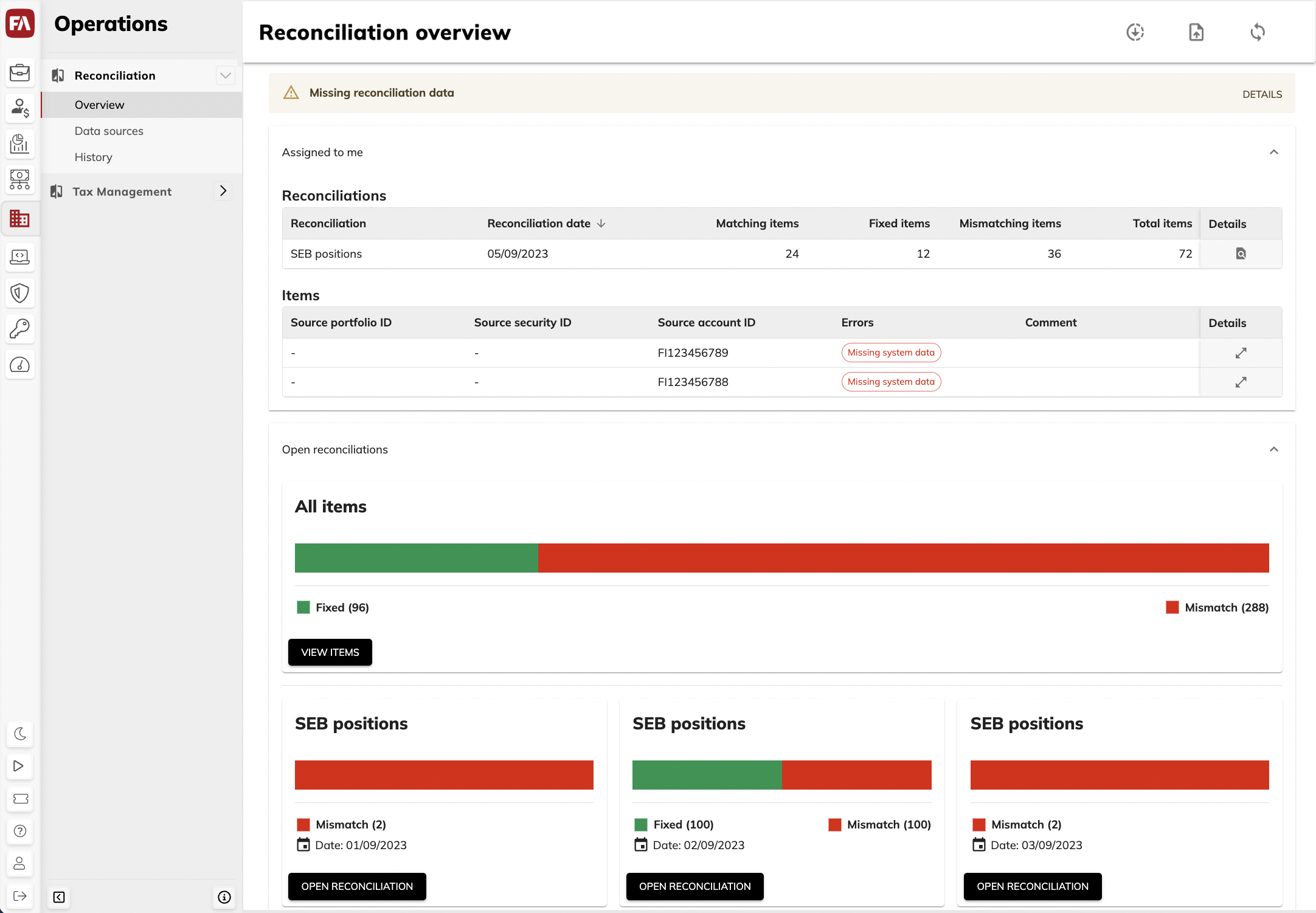1316x913 pixels.
Task: Open the shield icon in the left rail
Action: pos(19,293)
